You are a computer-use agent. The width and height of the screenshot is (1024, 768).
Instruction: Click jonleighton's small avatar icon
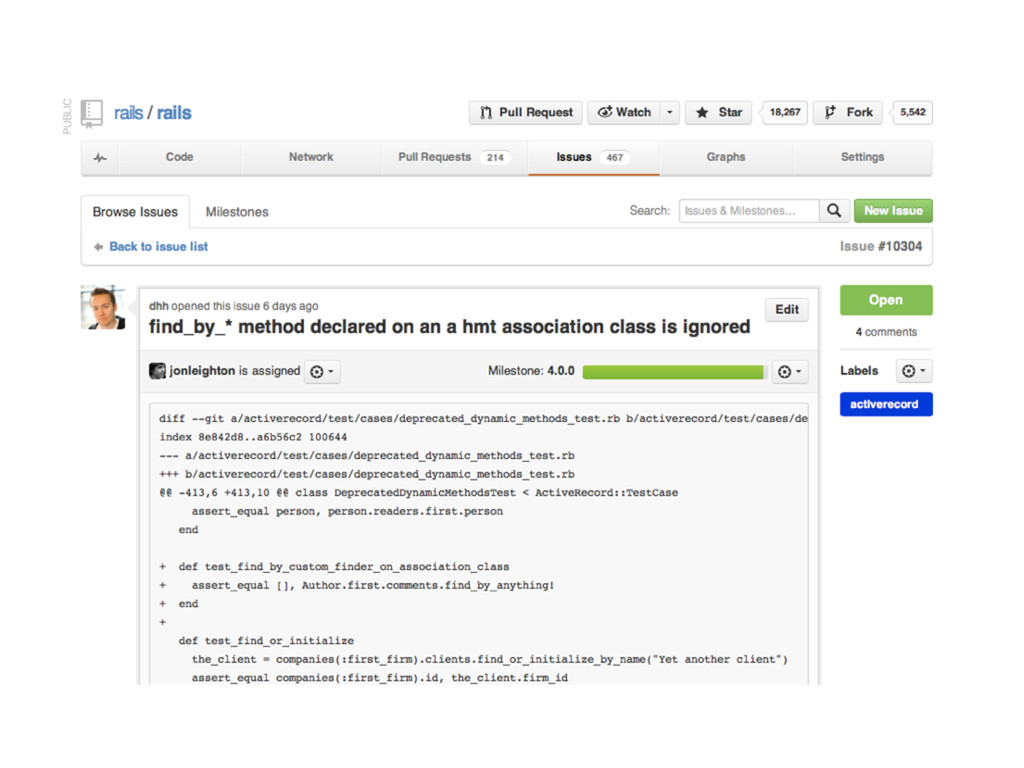click(157, 371)
